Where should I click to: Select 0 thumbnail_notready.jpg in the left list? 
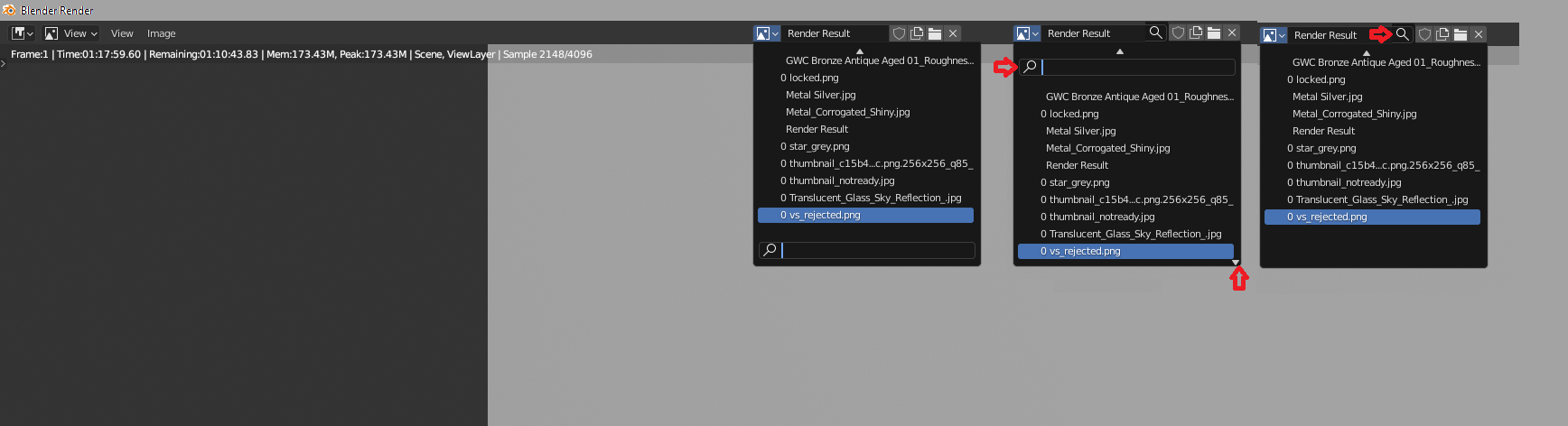(x=866, y=181)
